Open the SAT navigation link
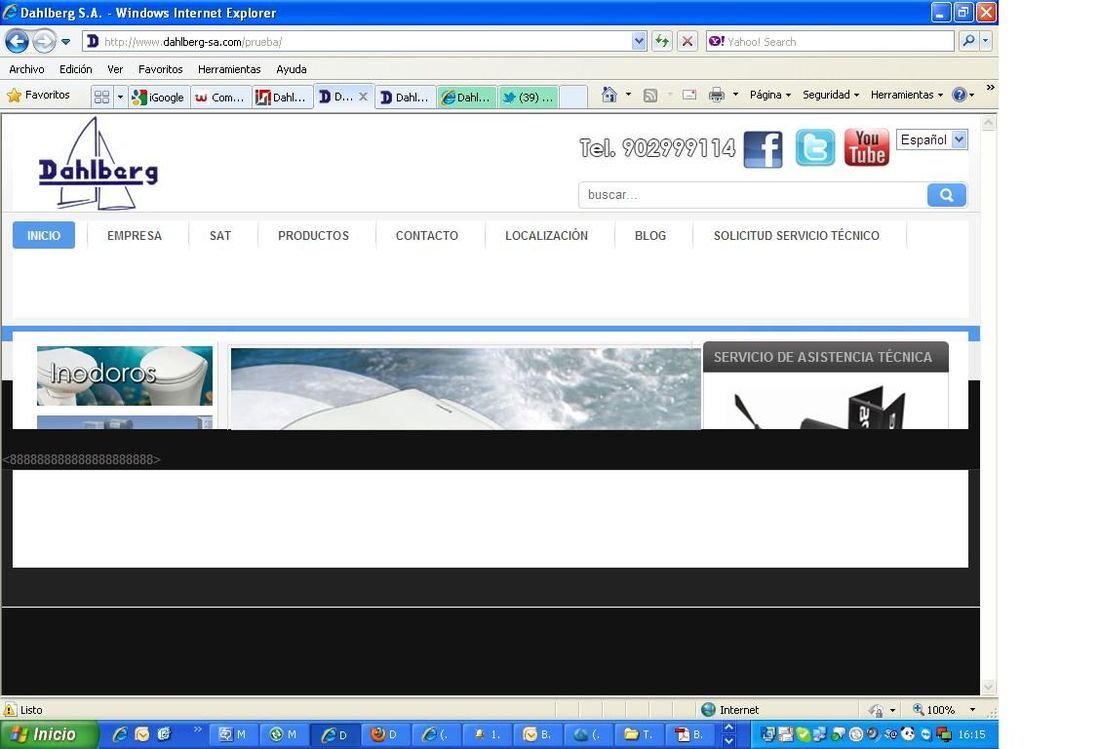1100x749 pixels. [x=220, y=236]
